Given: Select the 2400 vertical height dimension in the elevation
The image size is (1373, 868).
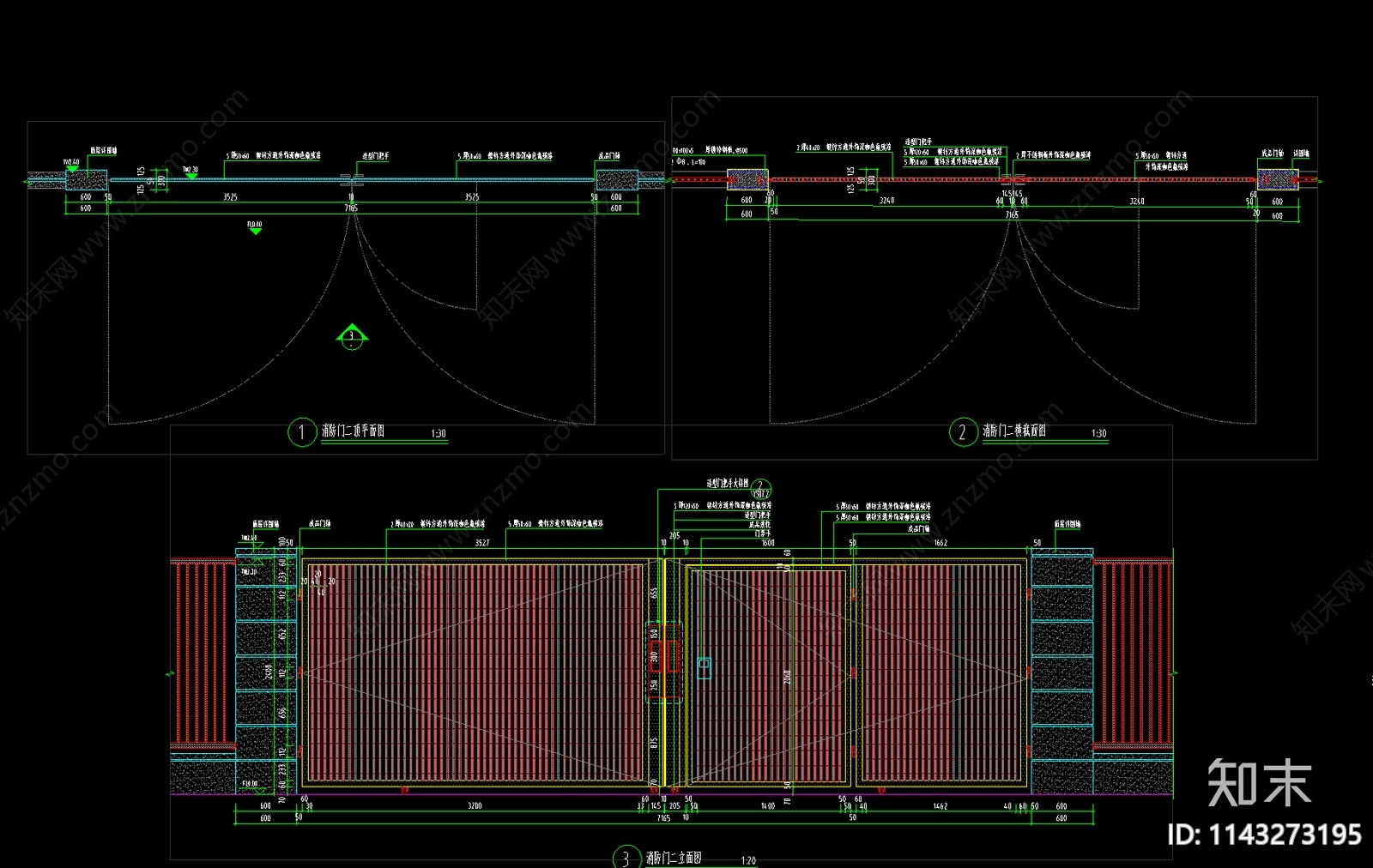Looking at the screenshot, I should [x=269, y=670].
